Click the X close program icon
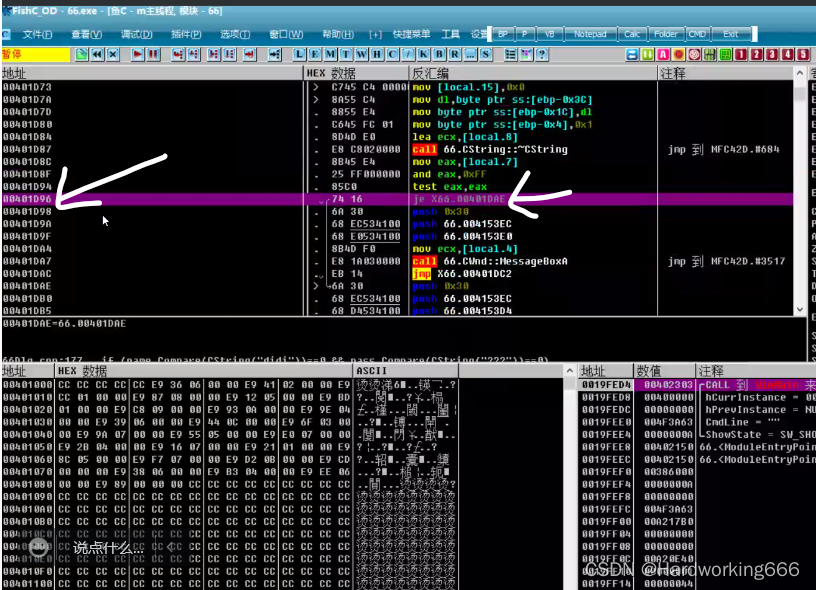This screenshot has width=816, height=590. click(113, 55)
